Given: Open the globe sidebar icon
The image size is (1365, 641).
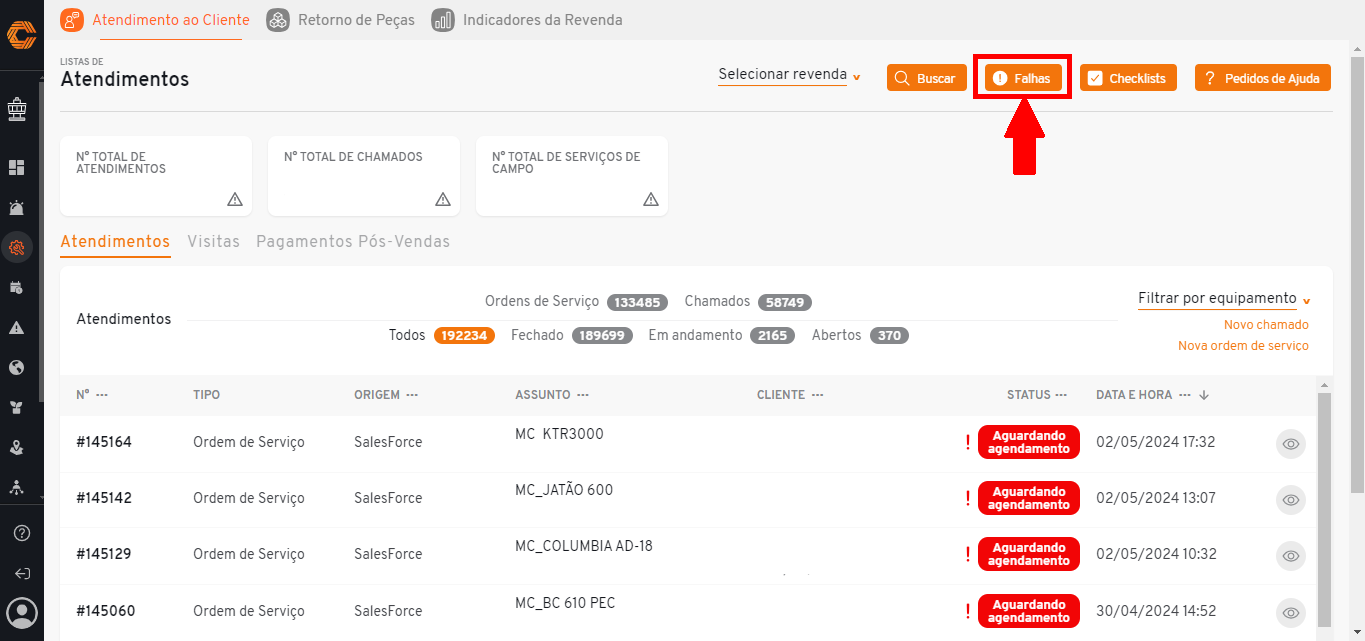Looking at the screenshot, I should coord(16,368).
